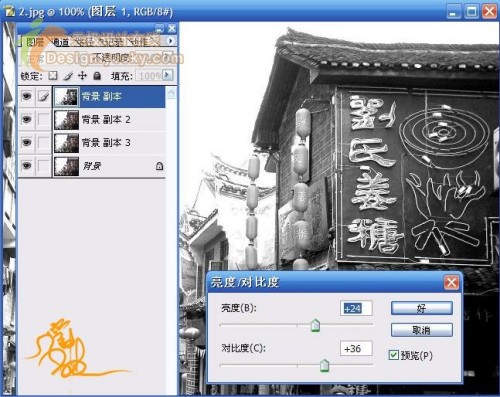Screen dimensions: 500x397
Task: Toggle link box of 背景 副本 2 layer
Action: [44, 120]
